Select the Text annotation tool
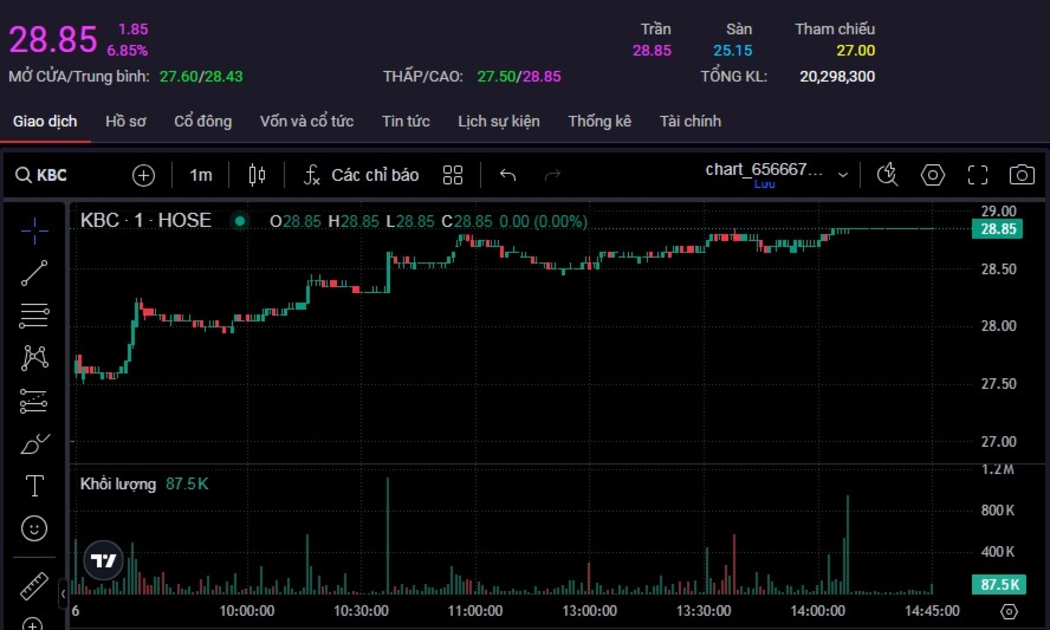This screenshot has height=630, width=1050. pyautogui.click(x=34, y=486)
